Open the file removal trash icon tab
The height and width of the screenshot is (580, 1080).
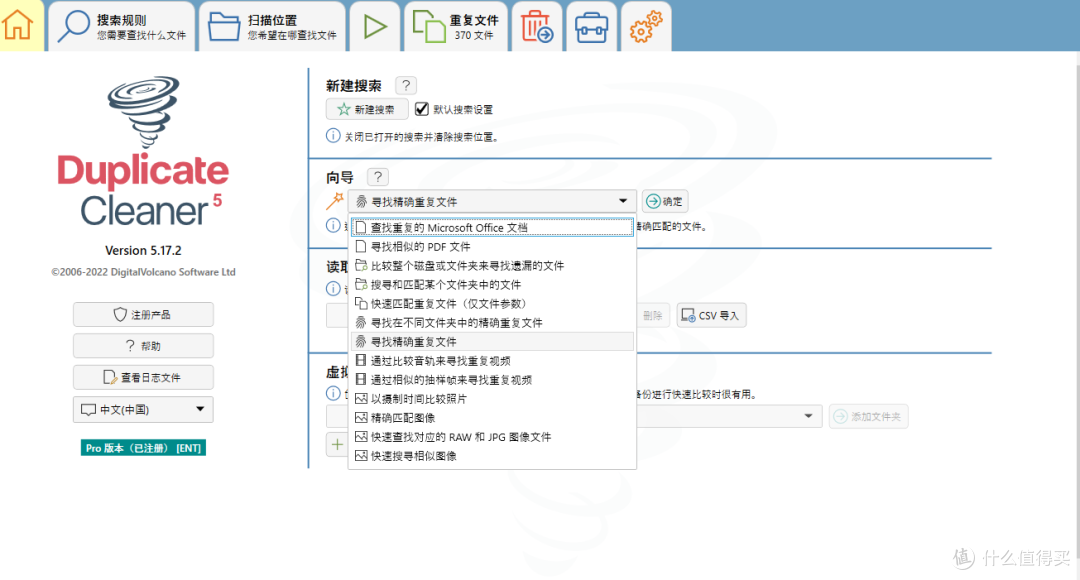(x=537, y=26)
